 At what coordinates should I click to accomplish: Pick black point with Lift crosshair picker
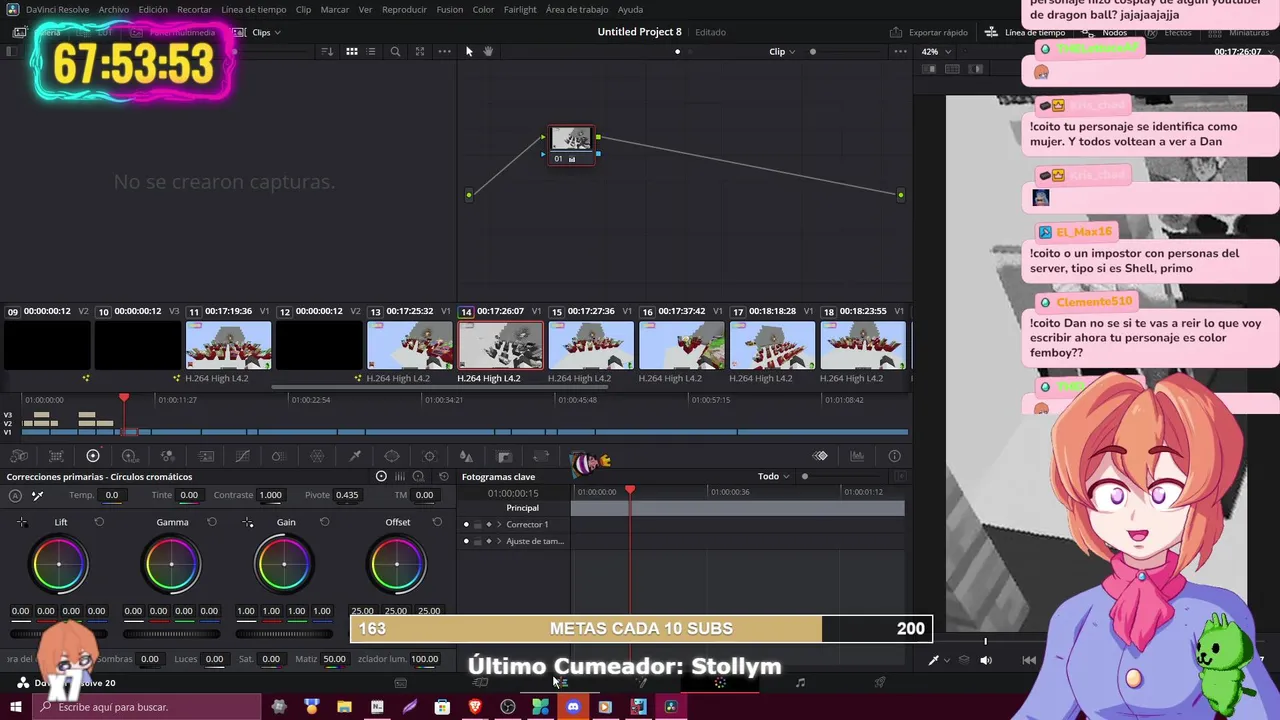pyautogui.click(x=22, y=522)
